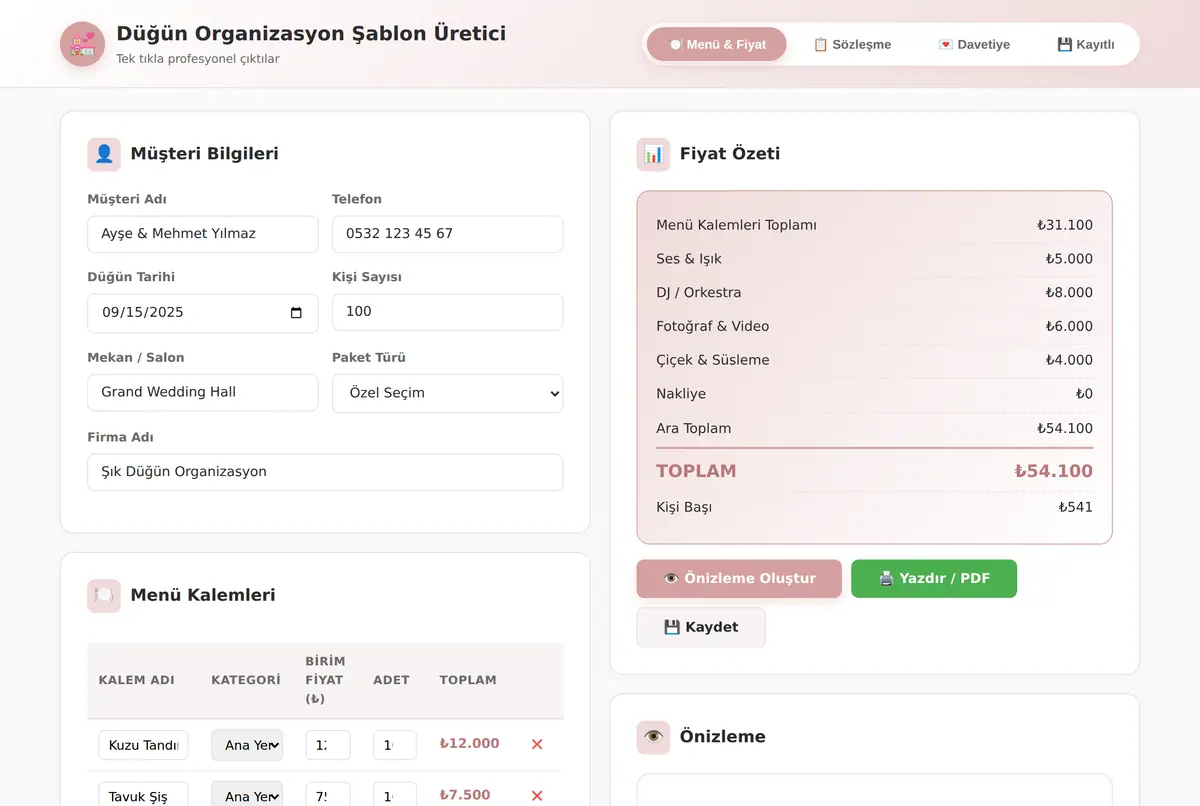Edit the Kuzu Tandır item name field
The image size is (1200, 806).
click(143, 745)
